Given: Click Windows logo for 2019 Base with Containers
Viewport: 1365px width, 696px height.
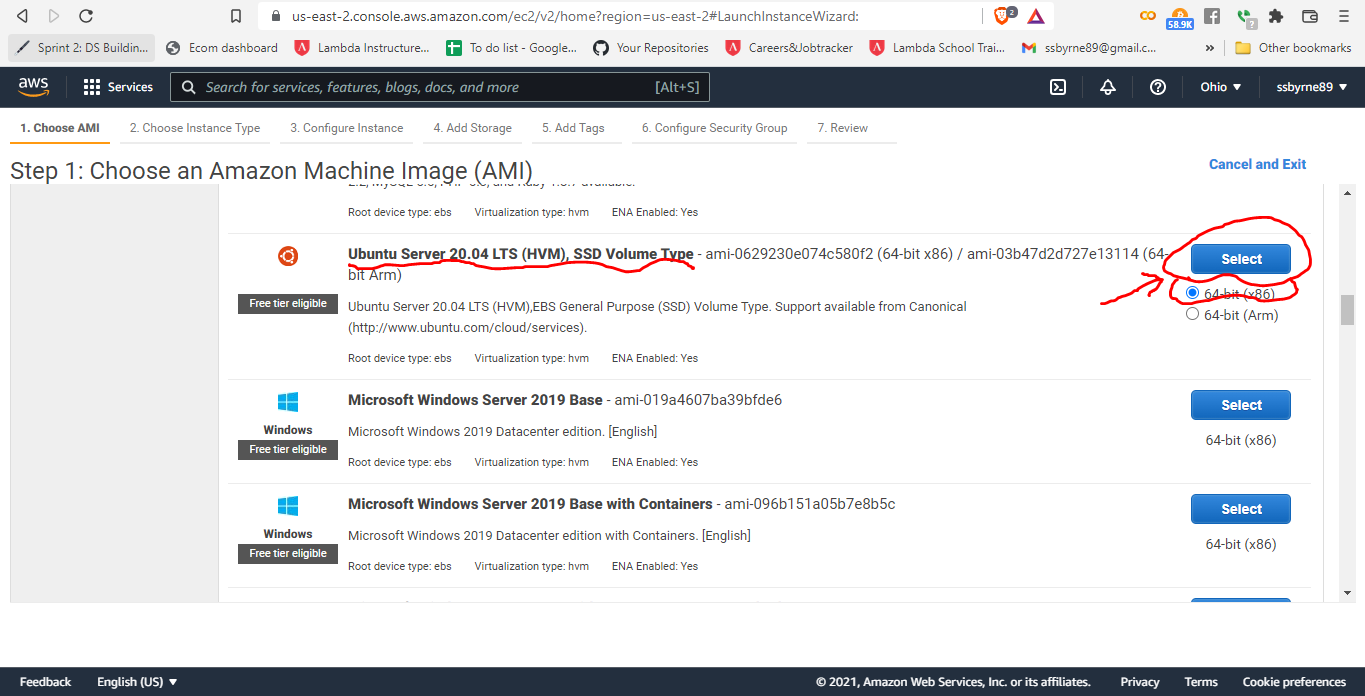Looking at the screenshot, I should pos(288,506).
